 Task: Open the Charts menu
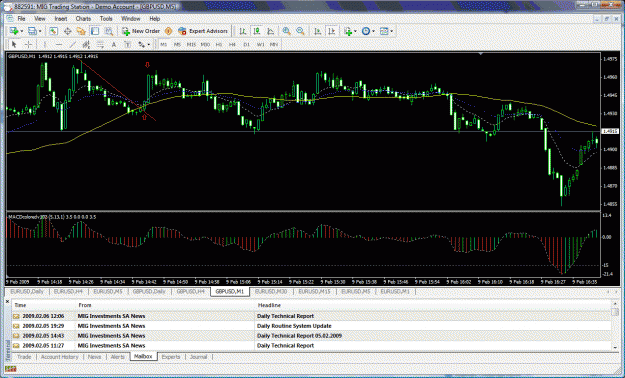click(83, 19)
